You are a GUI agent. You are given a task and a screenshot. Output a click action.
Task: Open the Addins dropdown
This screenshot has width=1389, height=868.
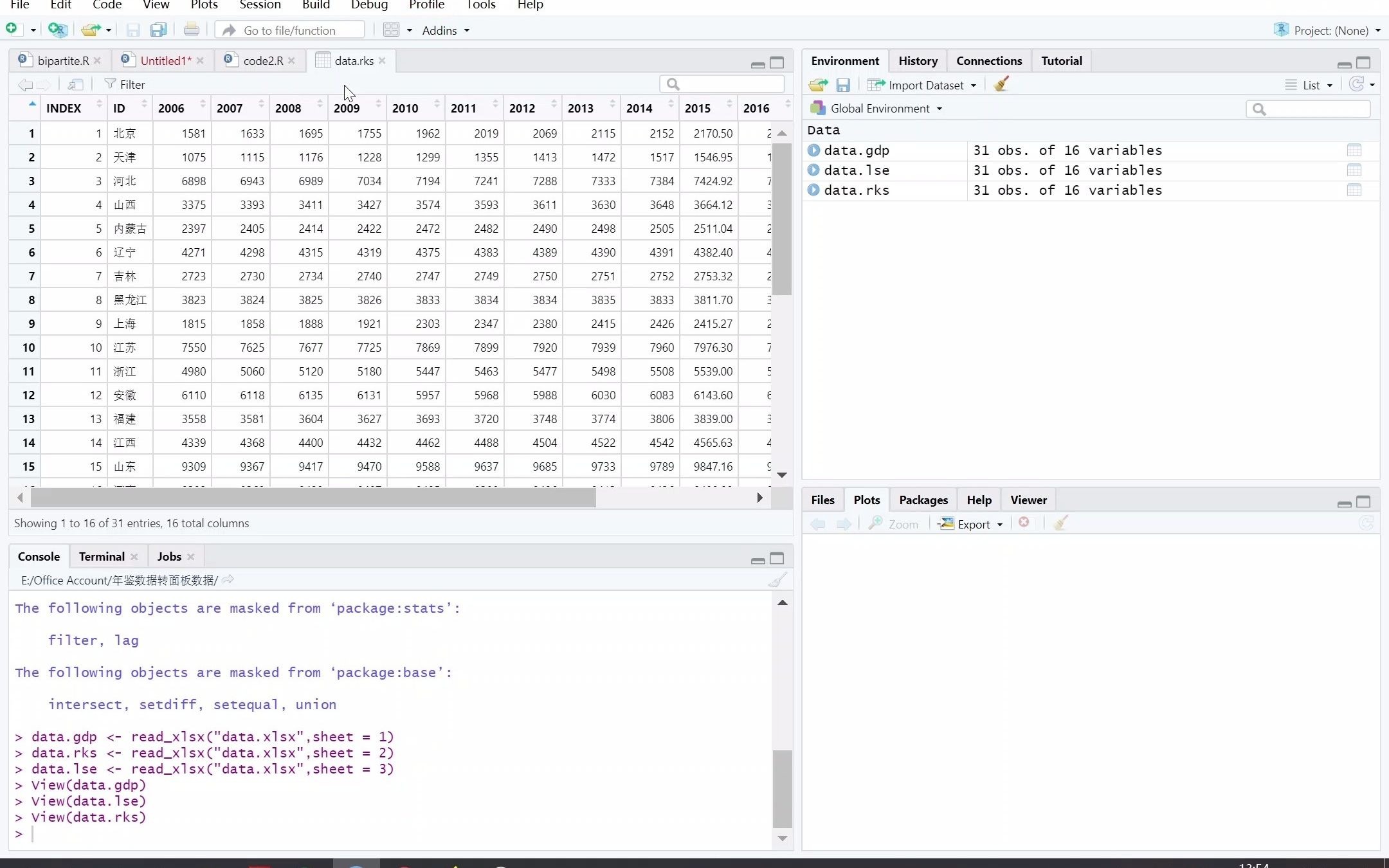(445, 30)
